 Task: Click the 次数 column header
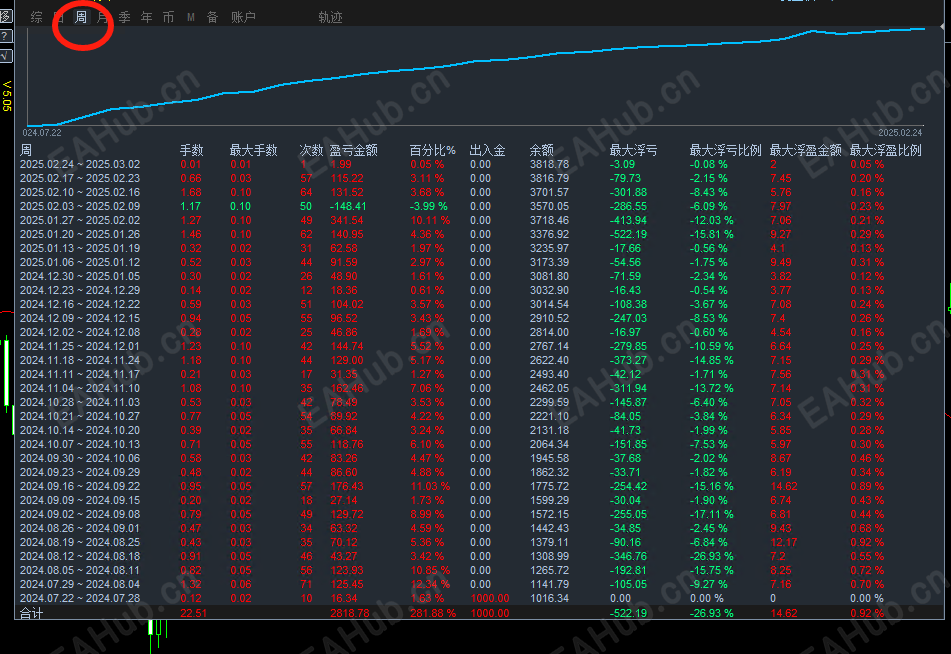pyautogui.click(x=311, y=150)
